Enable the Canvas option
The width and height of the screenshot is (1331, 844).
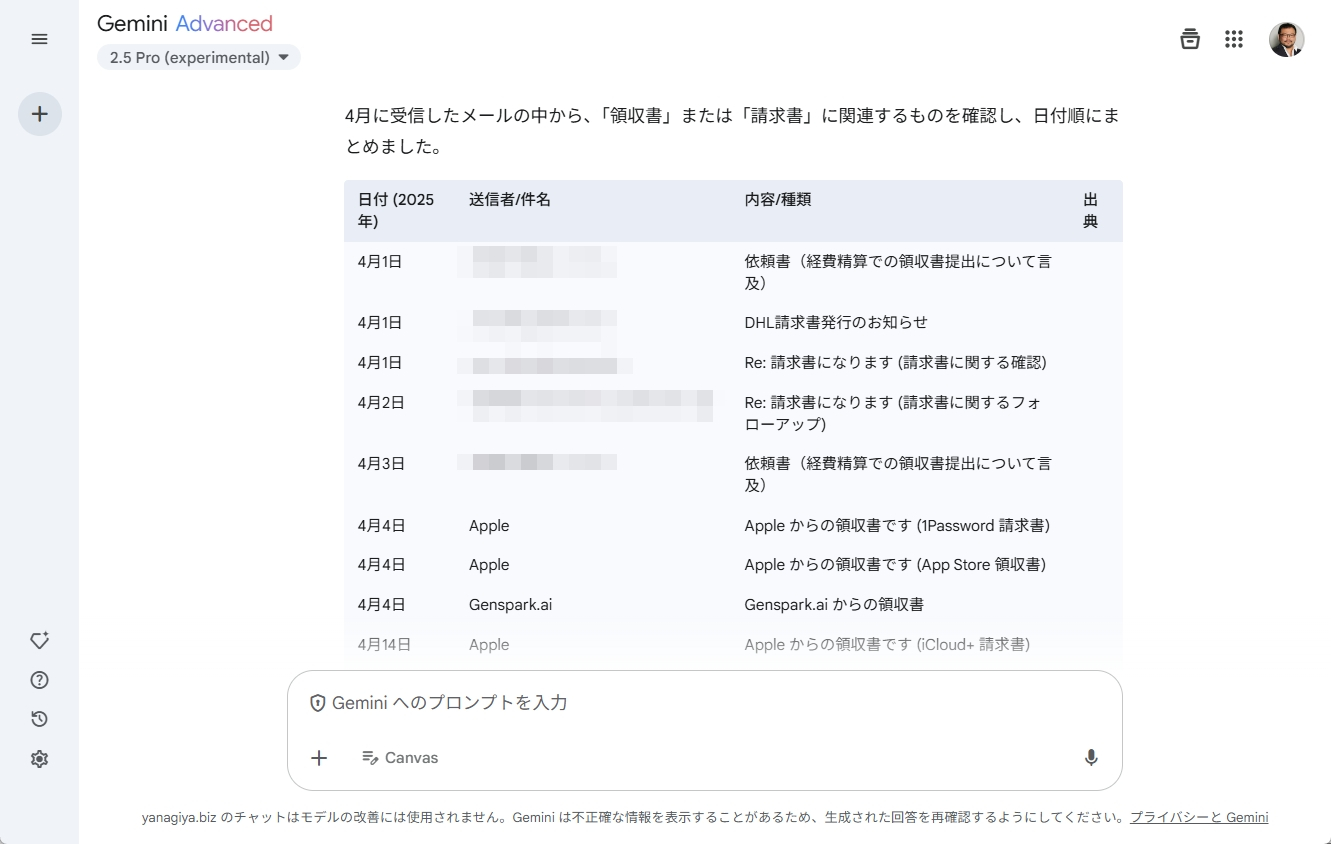pos(400,758)
